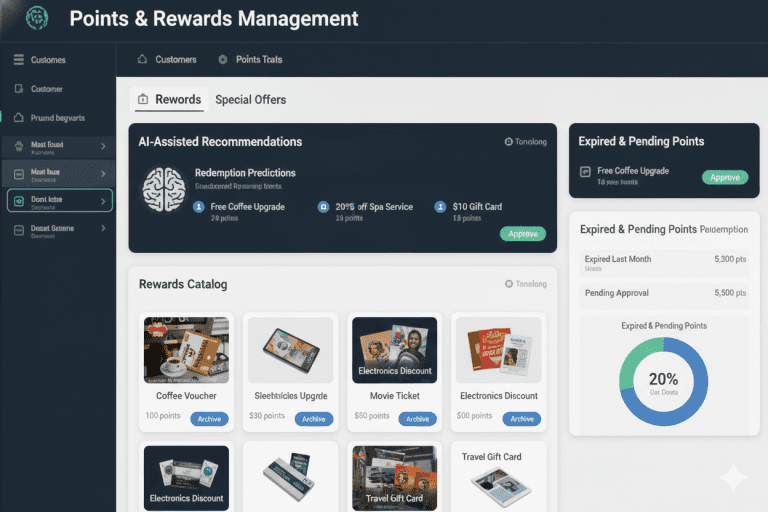Switch to the Special Offers tab

tap(250, 100)
